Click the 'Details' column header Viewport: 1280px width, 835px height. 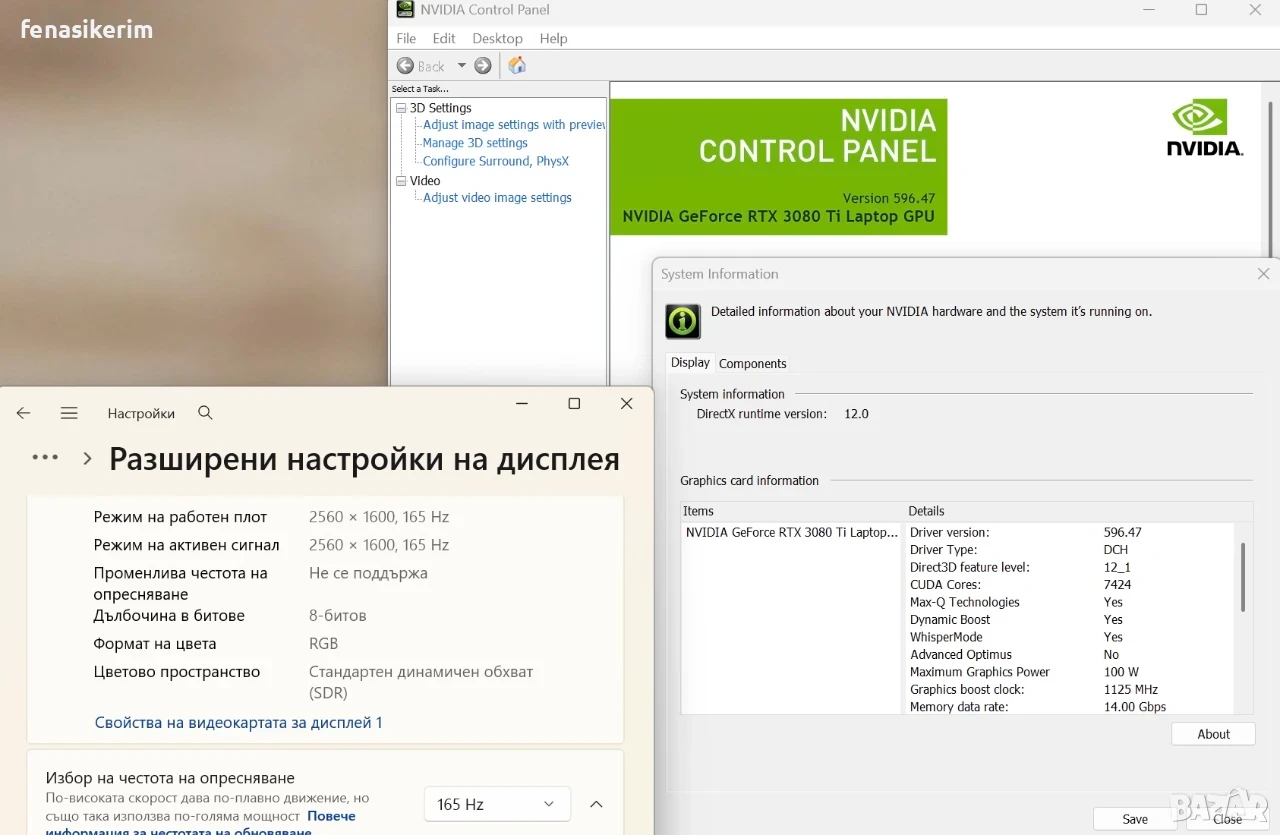(1078, 511)
